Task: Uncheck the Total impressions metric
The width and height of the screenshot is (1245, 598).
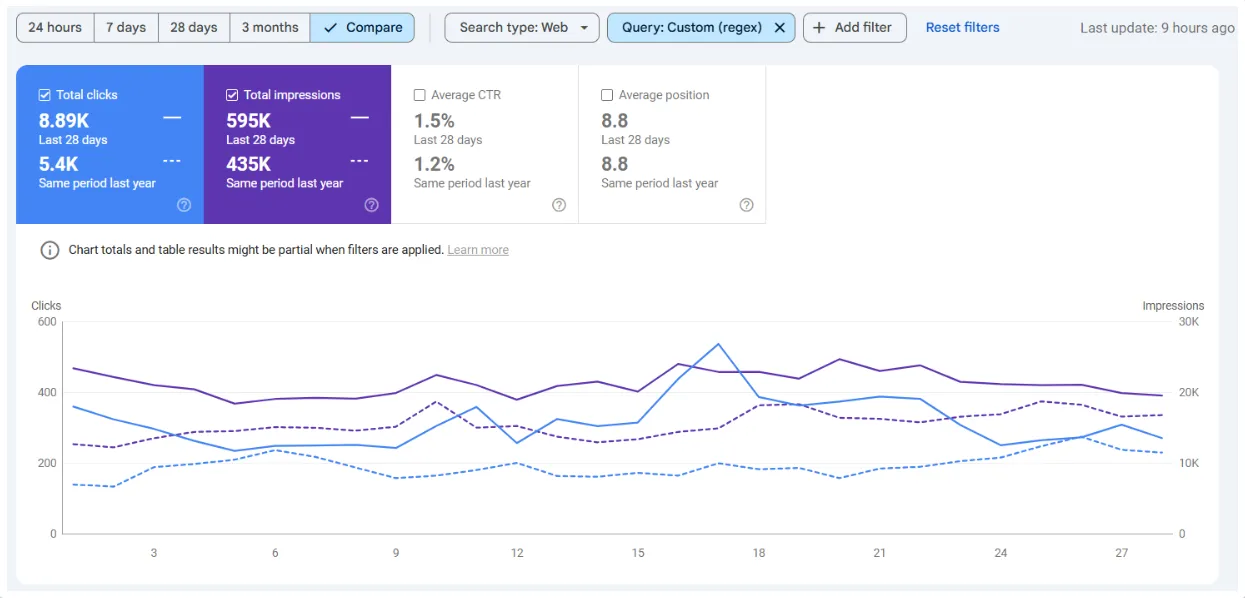Action: [x=232, y=94]
